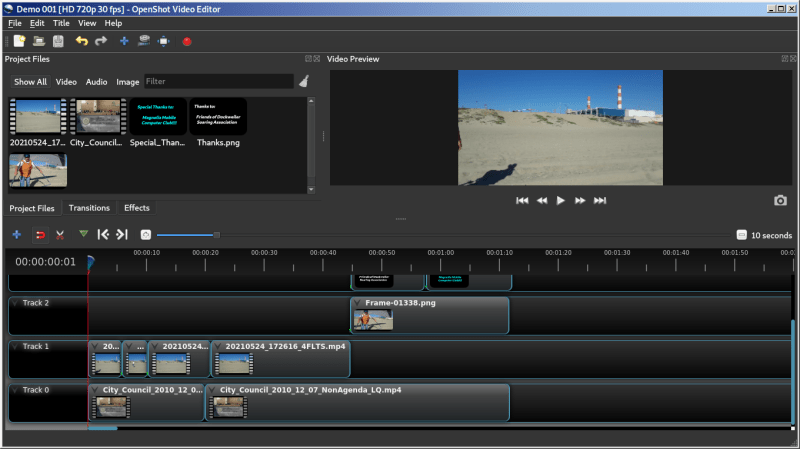Expand the Track 0 menu arrow
The image size is (800, 449).
point(15,389)
